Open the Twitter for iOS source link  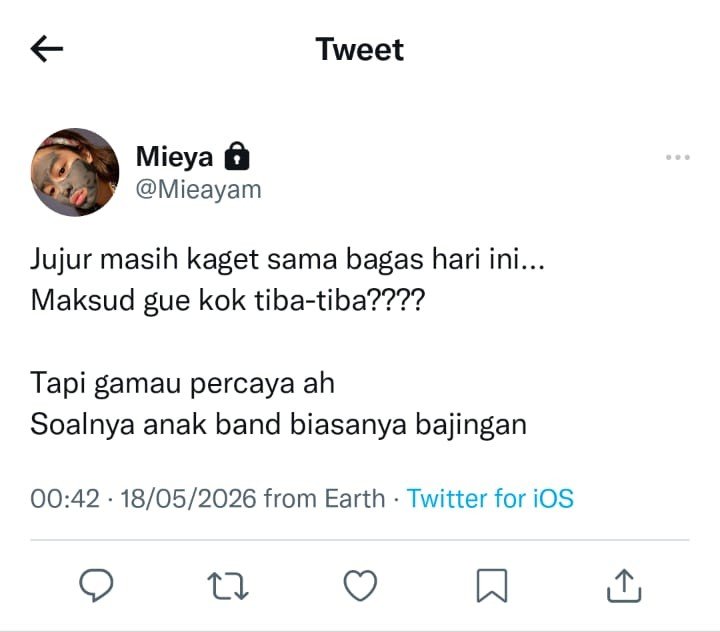(x=490, y=498)
